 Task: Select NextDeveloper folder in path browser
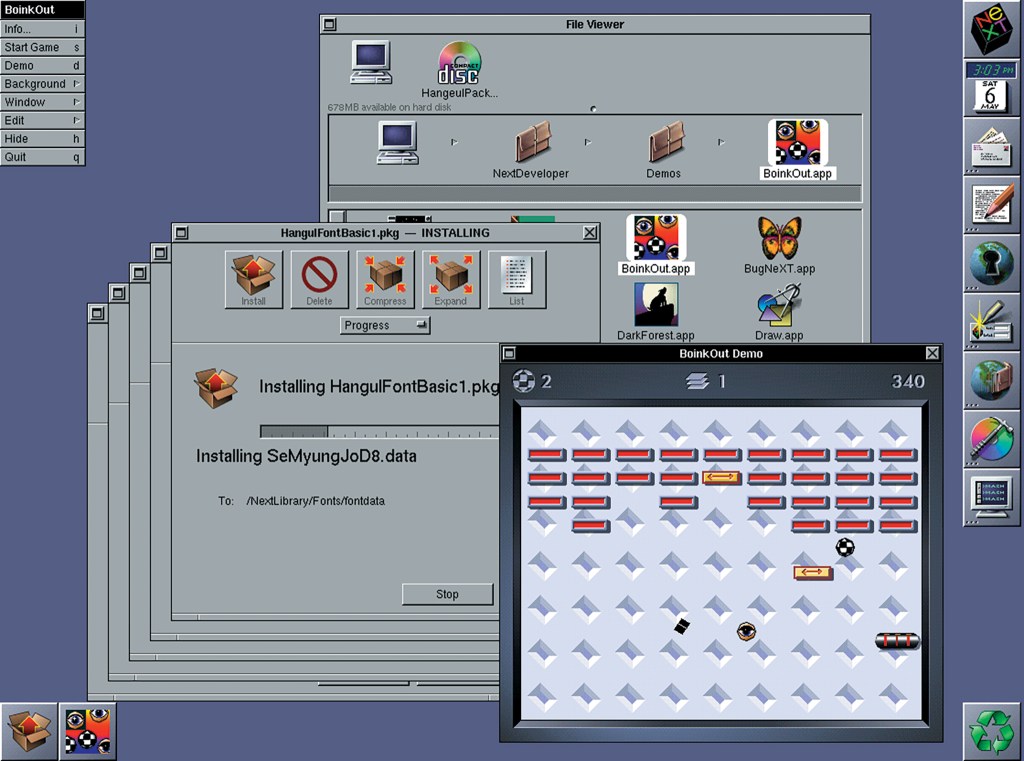click(x=531, y=150)
